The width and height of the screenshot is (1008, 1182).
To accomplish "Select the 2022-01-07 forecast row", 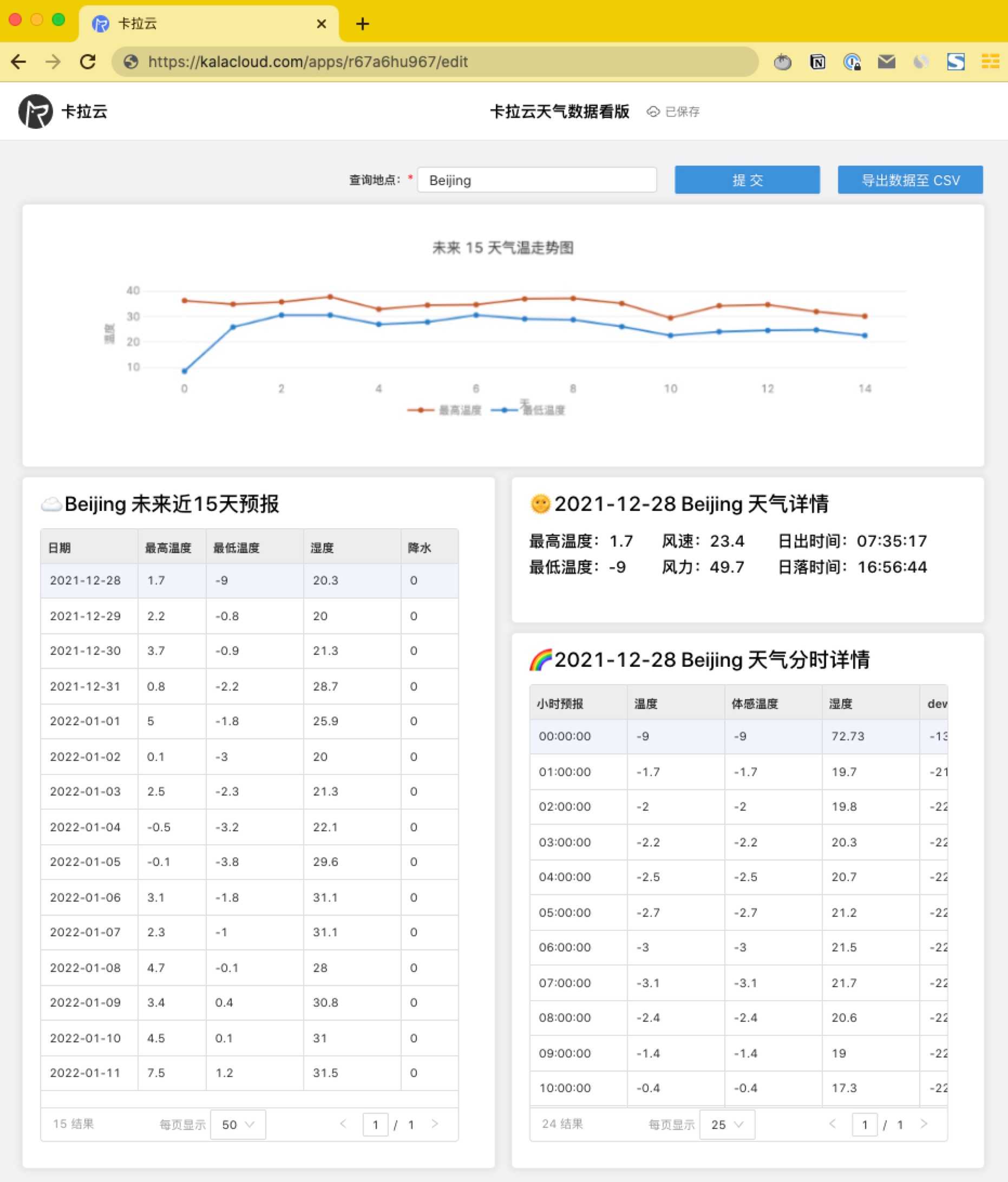I will (249, 932).
